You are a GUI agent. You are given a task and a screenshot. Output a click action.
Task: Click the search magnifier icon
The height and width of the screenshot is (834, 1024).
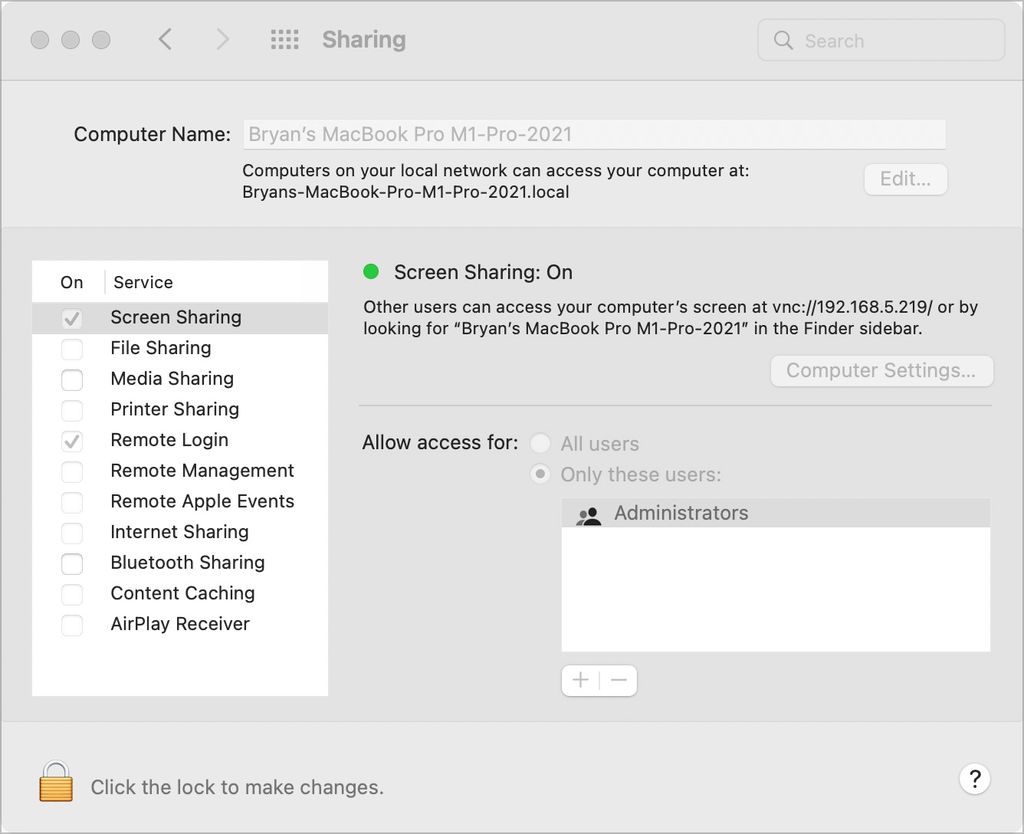pos(784,40)
